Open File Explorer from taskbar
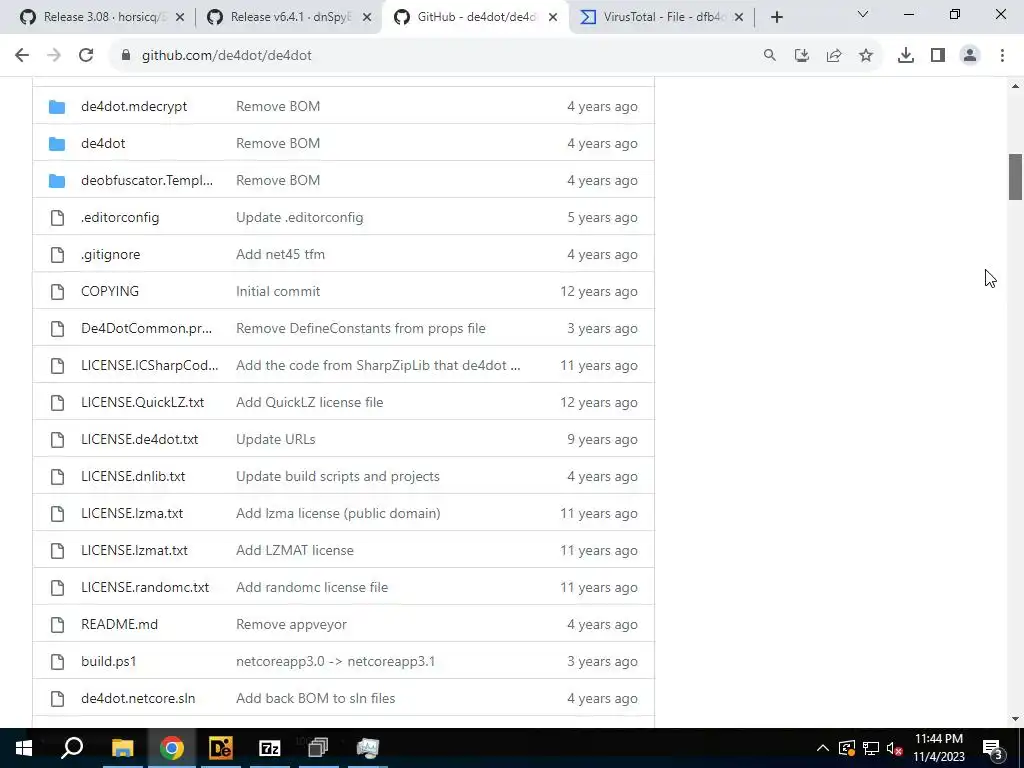 [x=122, y=748]
